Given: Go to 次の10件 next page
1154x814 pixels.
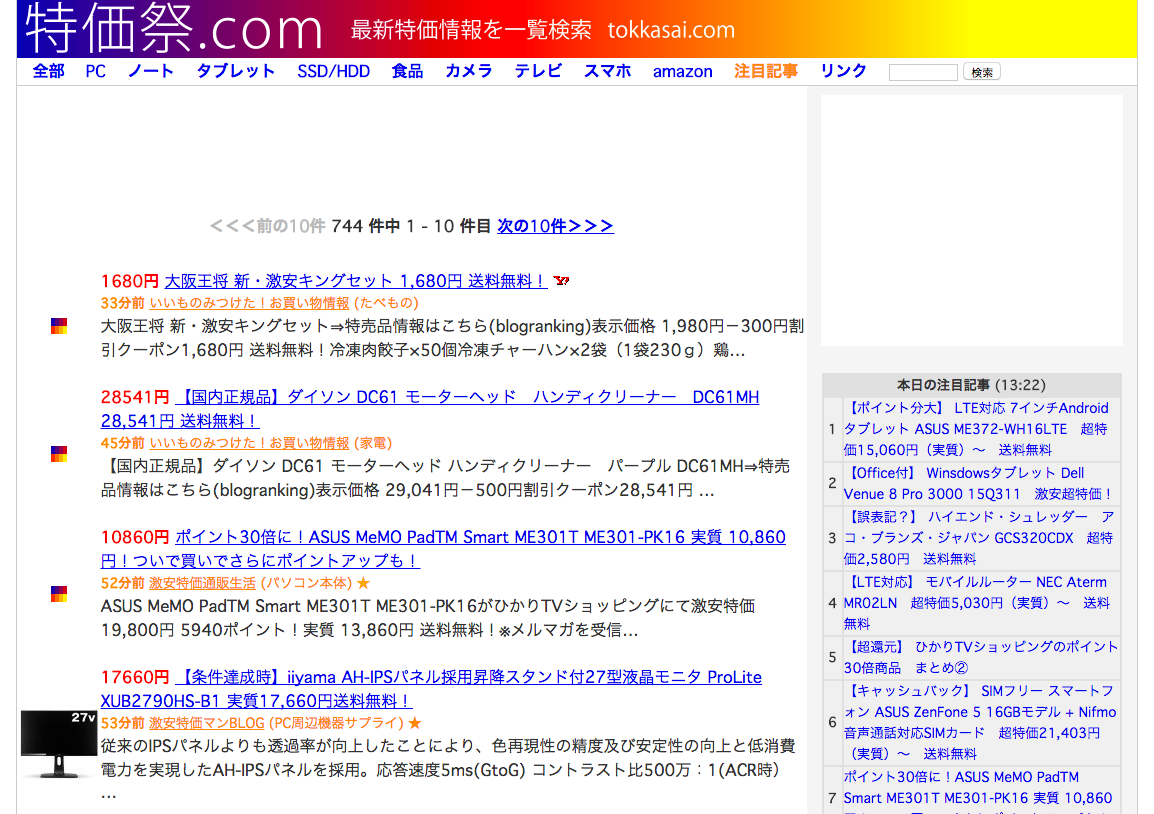Looking at the screenshot, I should click(x=556, y=226).
